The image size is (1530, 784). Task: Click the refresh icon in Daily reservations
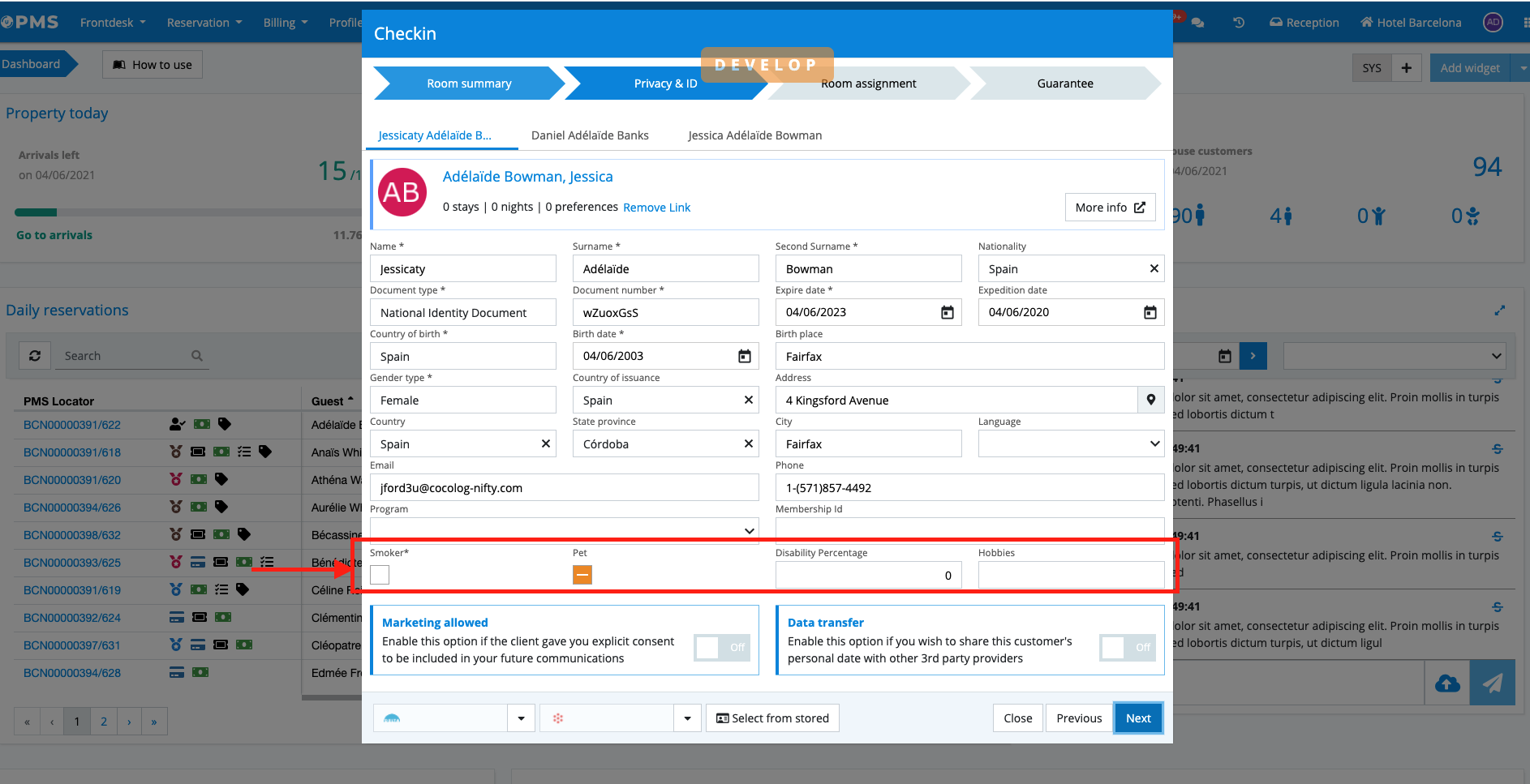(x=35, y=356)
